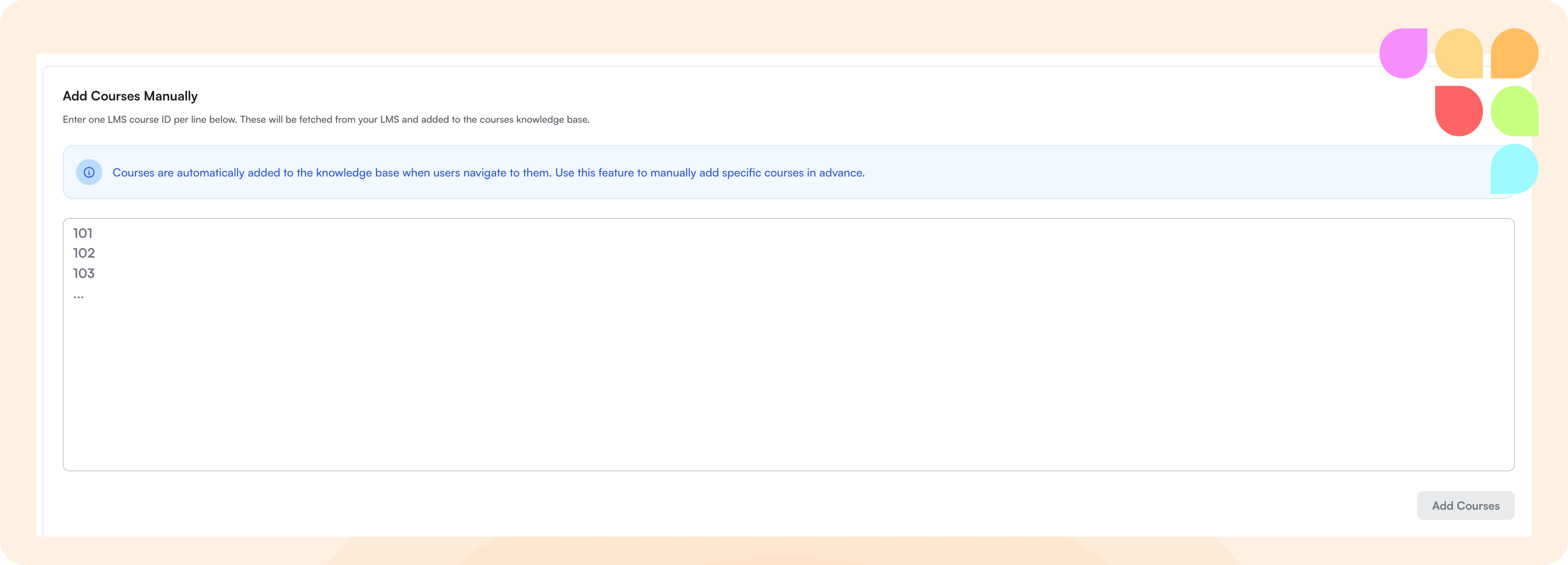Image resolution: width=1568 pixels, height=565 pixels.
Task: Click the pink petal shape logo
Action: (1403, 54)
